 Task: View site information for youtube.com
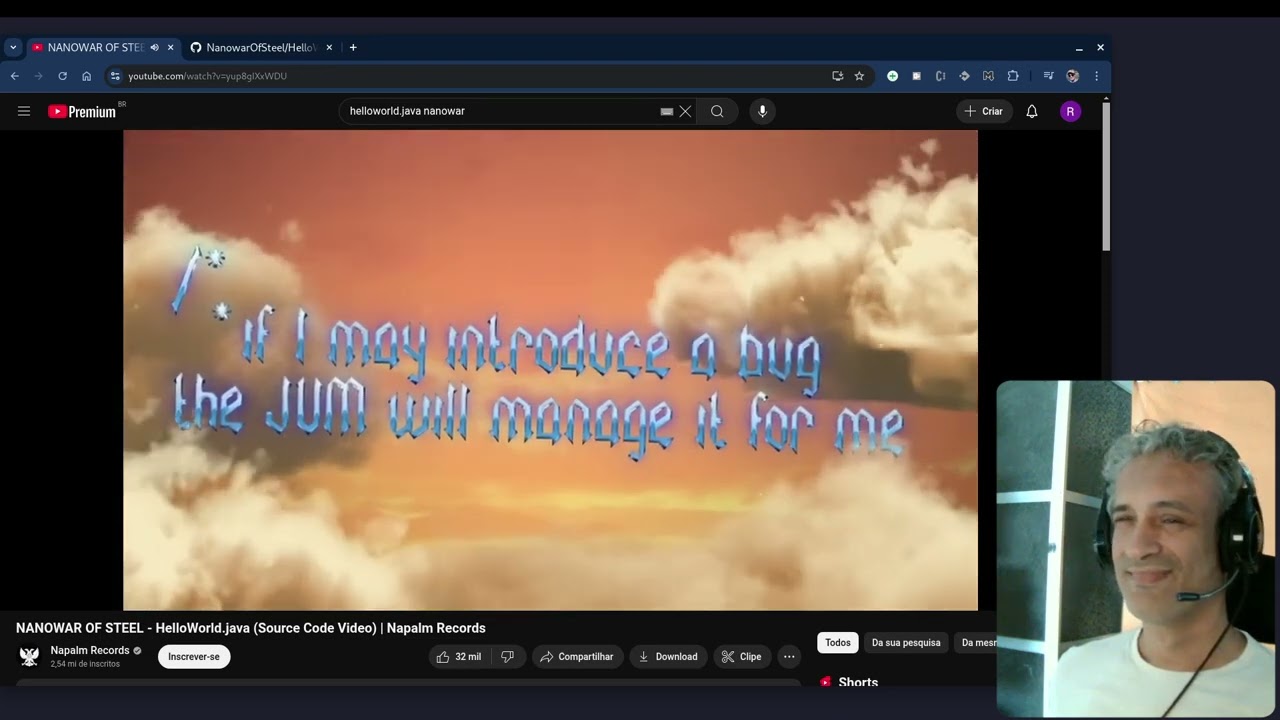pos(115,76)
